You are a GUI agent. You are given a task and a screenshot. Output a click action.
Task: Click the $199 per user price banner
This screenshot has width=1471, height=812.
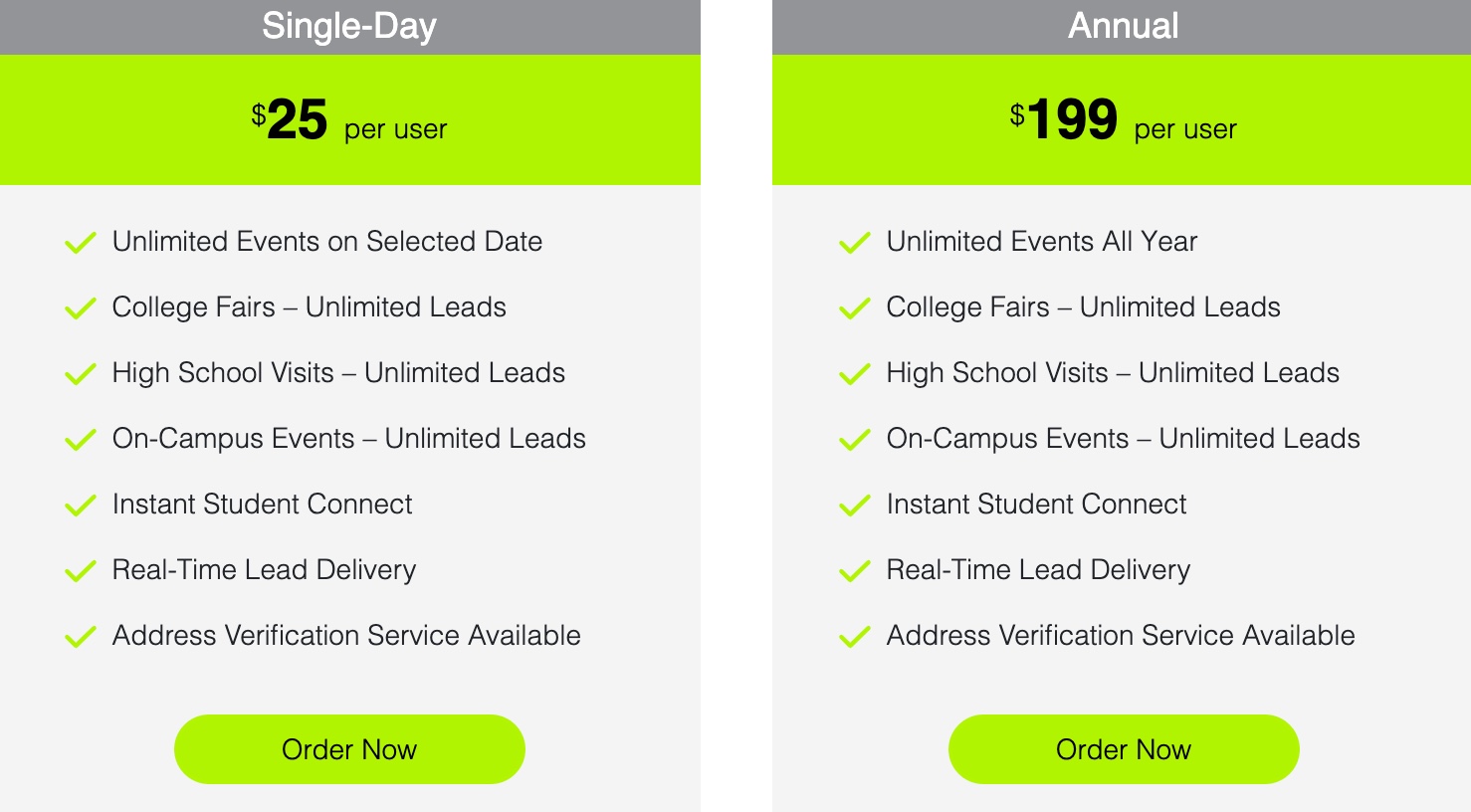tap(1122, 119)
